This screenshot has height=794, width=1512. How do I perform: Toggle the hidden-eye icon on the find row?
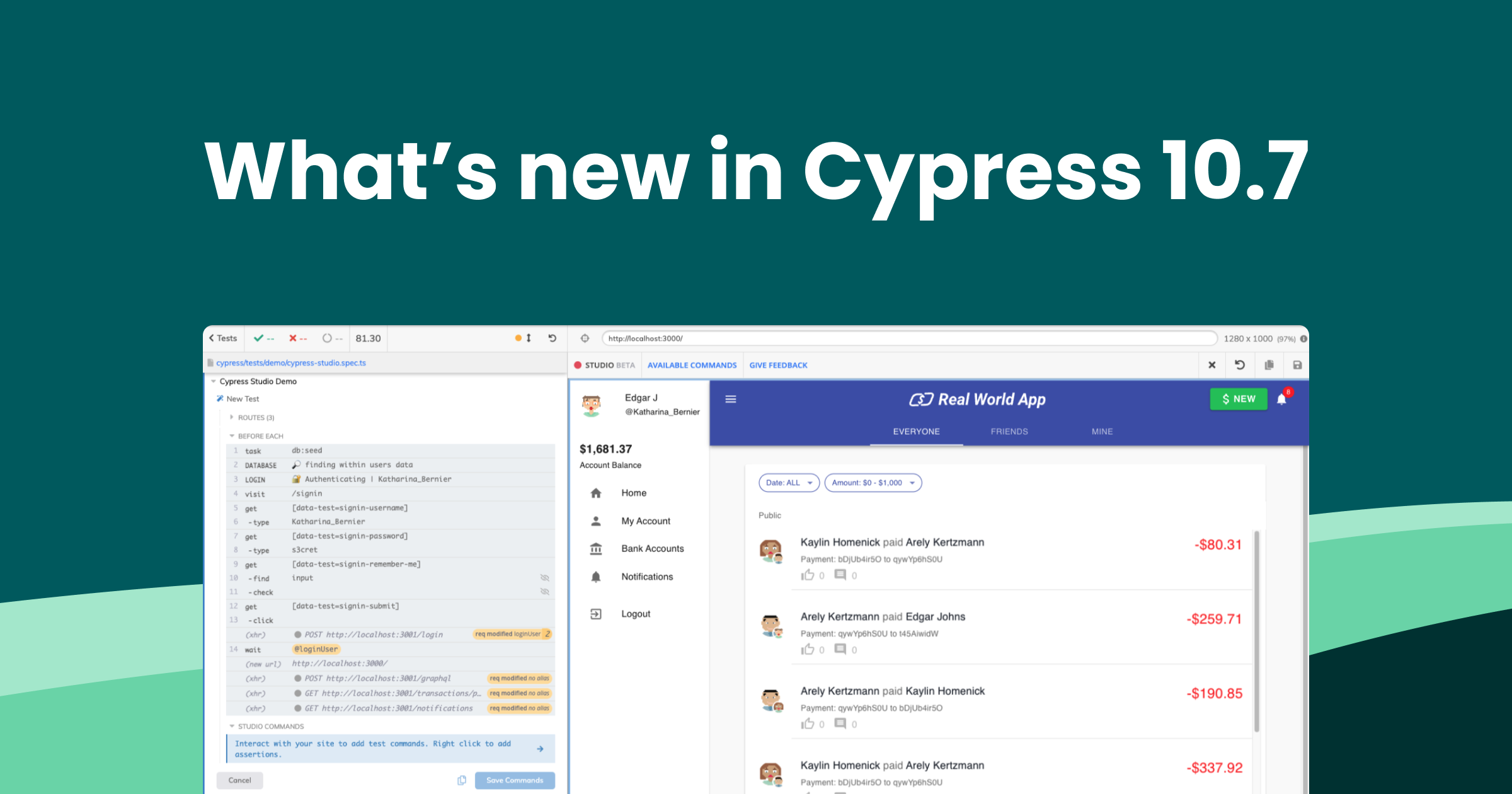[x=545, y=578]
